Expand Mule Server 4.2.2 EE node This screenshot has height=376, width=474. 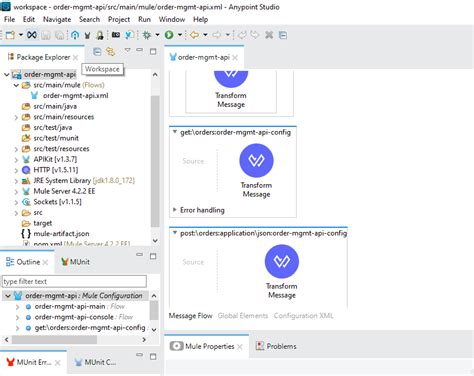point(16,191)
